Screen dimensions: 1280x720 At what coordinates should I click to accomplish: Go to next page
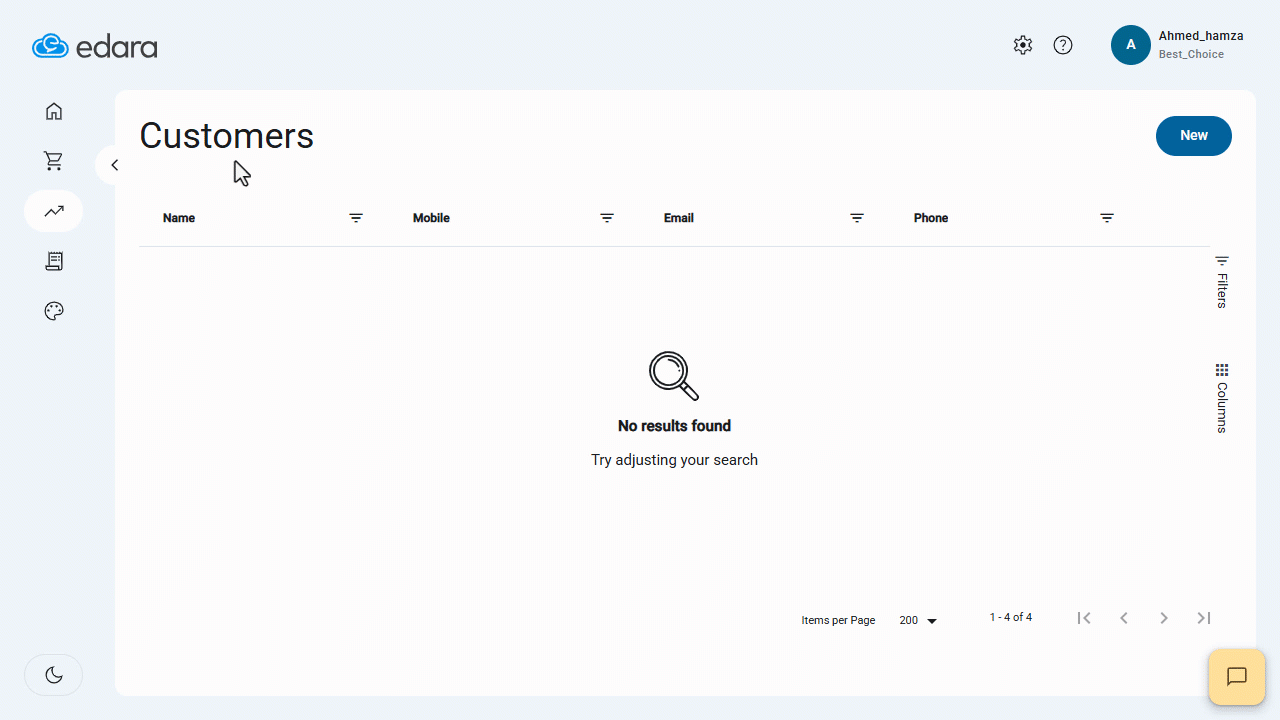[1164, 618]
